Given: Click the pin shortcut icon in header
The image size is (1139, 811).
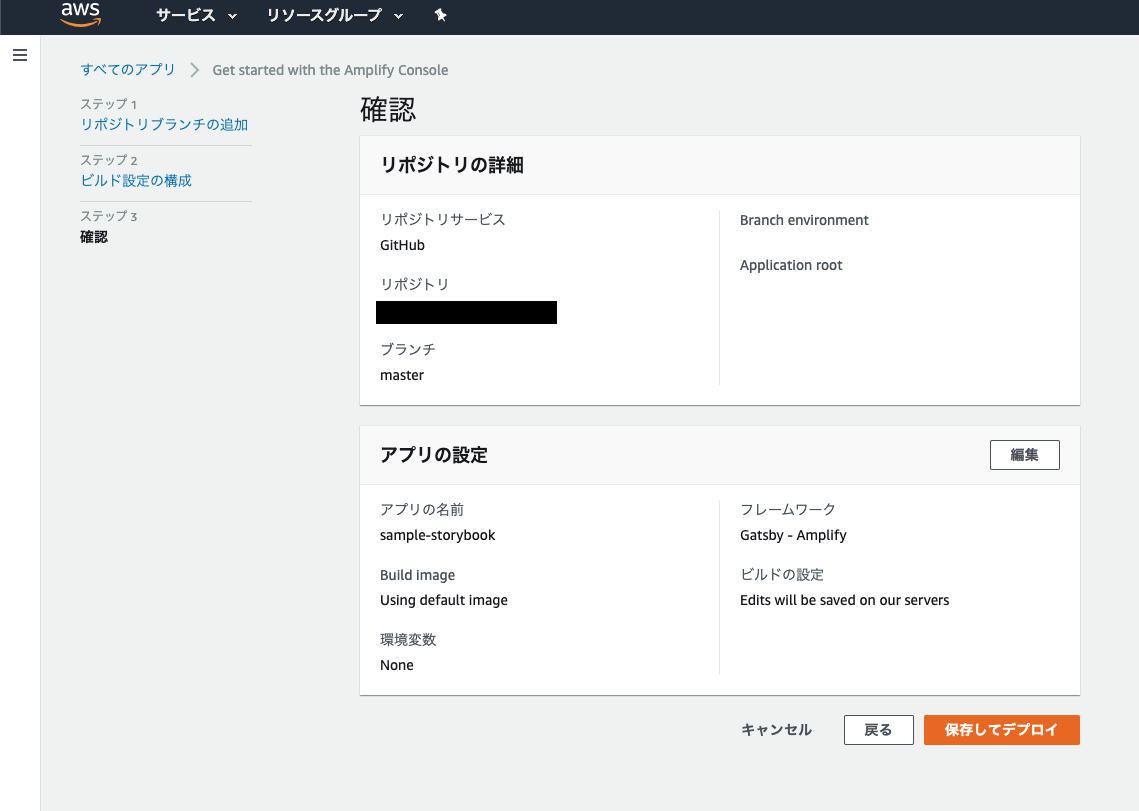Looking at the screenshot, I should [x=440, y=15].
